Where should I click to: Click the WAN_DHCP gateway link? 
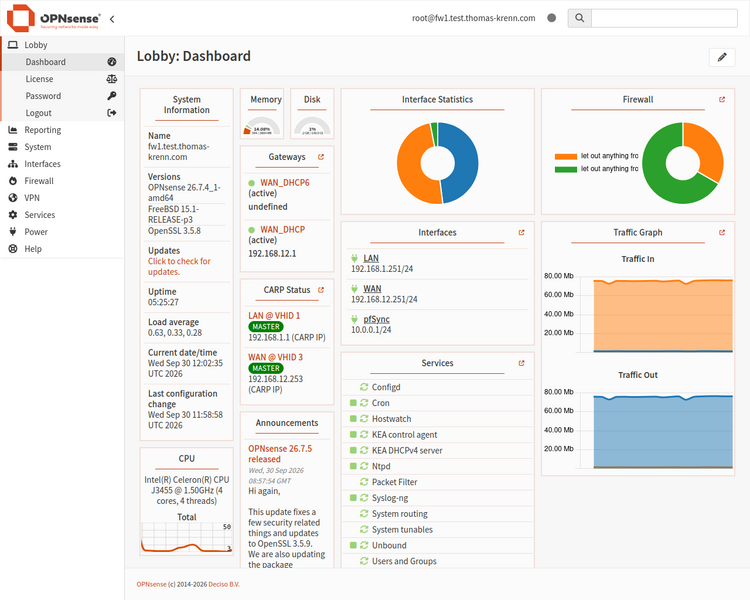(x=282, y=230)
